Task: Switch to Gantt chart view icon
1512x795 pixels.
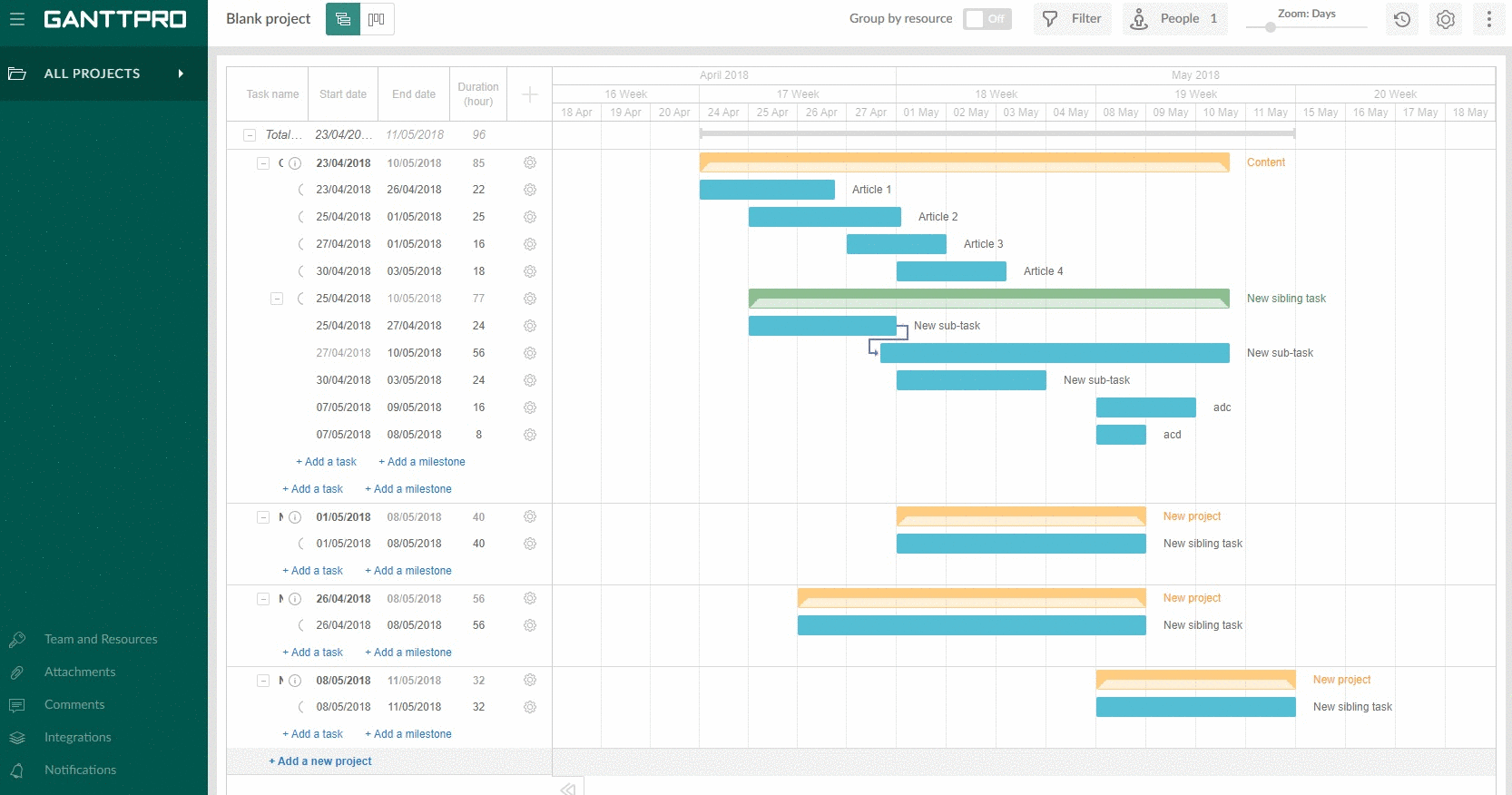Action: point(343,19)
